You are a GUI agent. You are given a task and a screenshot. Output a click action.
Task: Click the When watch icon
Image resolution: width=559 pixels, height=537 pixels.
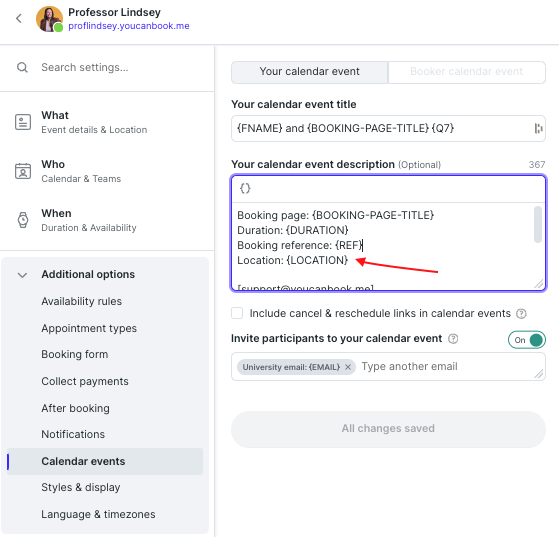point(23,220)
